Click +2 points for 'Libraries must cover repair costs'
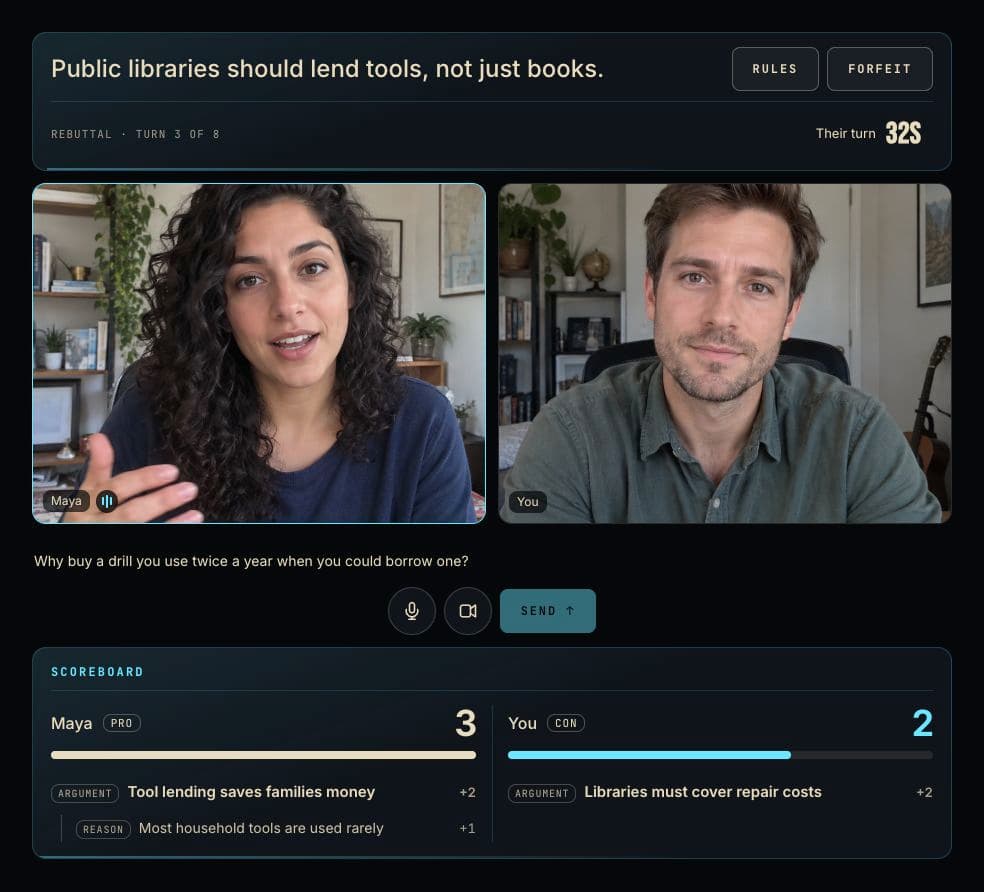This screenshot has height=892, width=984. (924, 792)
